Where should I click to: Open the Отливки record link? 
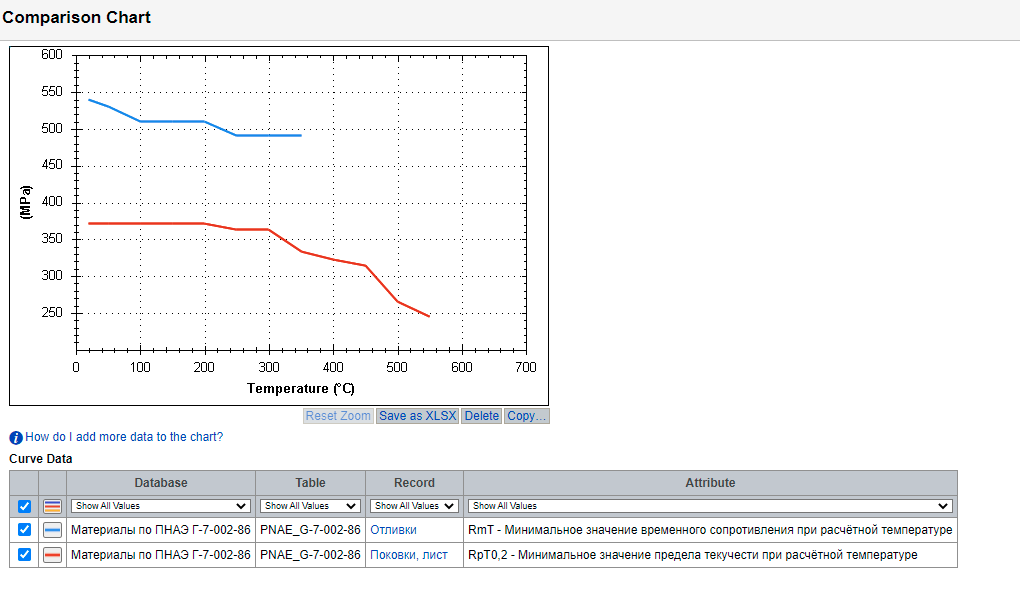coord(393,530)
